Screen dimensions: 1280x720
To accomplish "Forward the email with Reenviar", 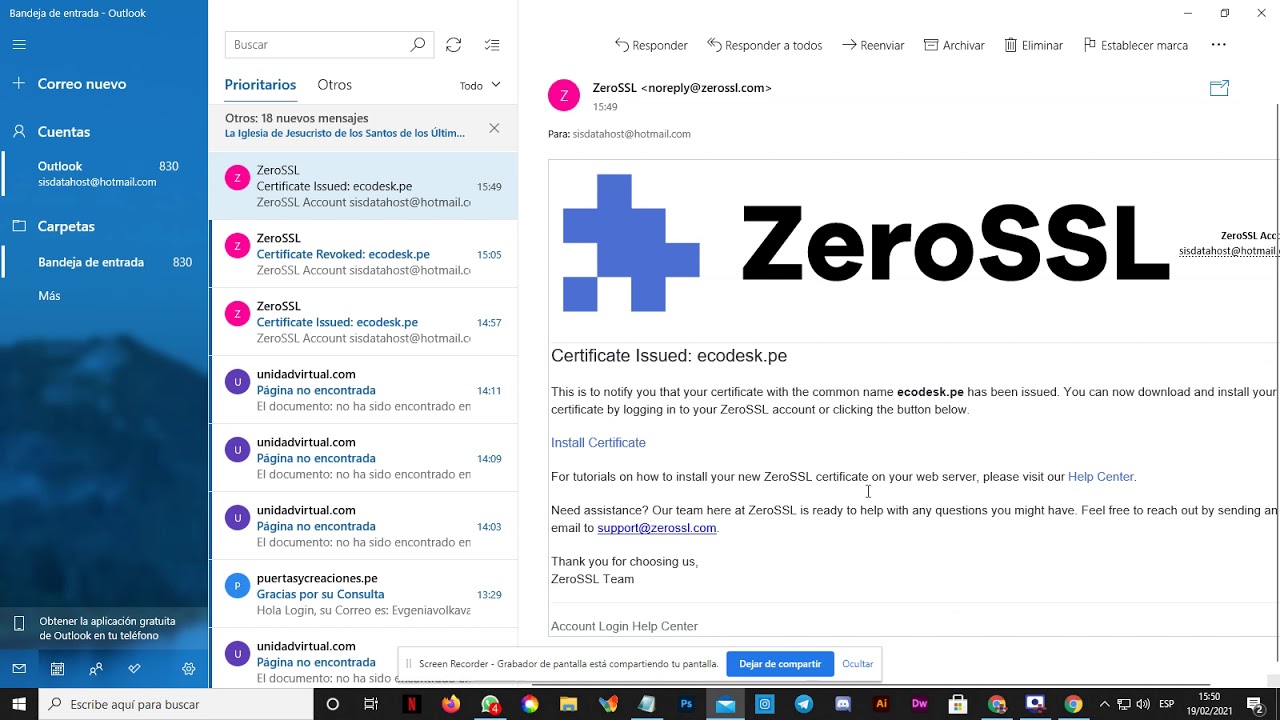I will pyautogui.click(x=873, y=45).
